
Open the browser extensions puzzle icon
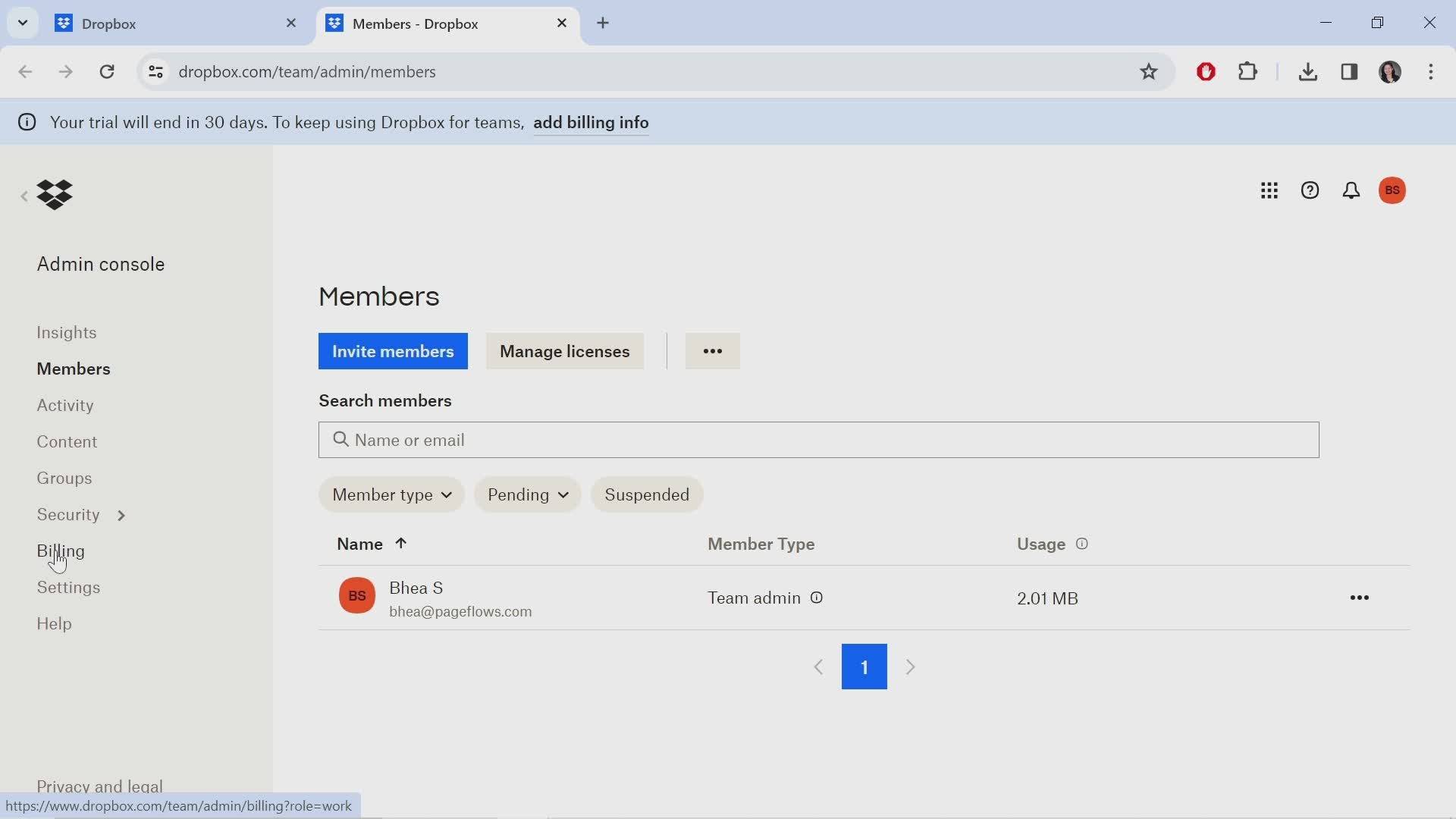click(1247, 72)
